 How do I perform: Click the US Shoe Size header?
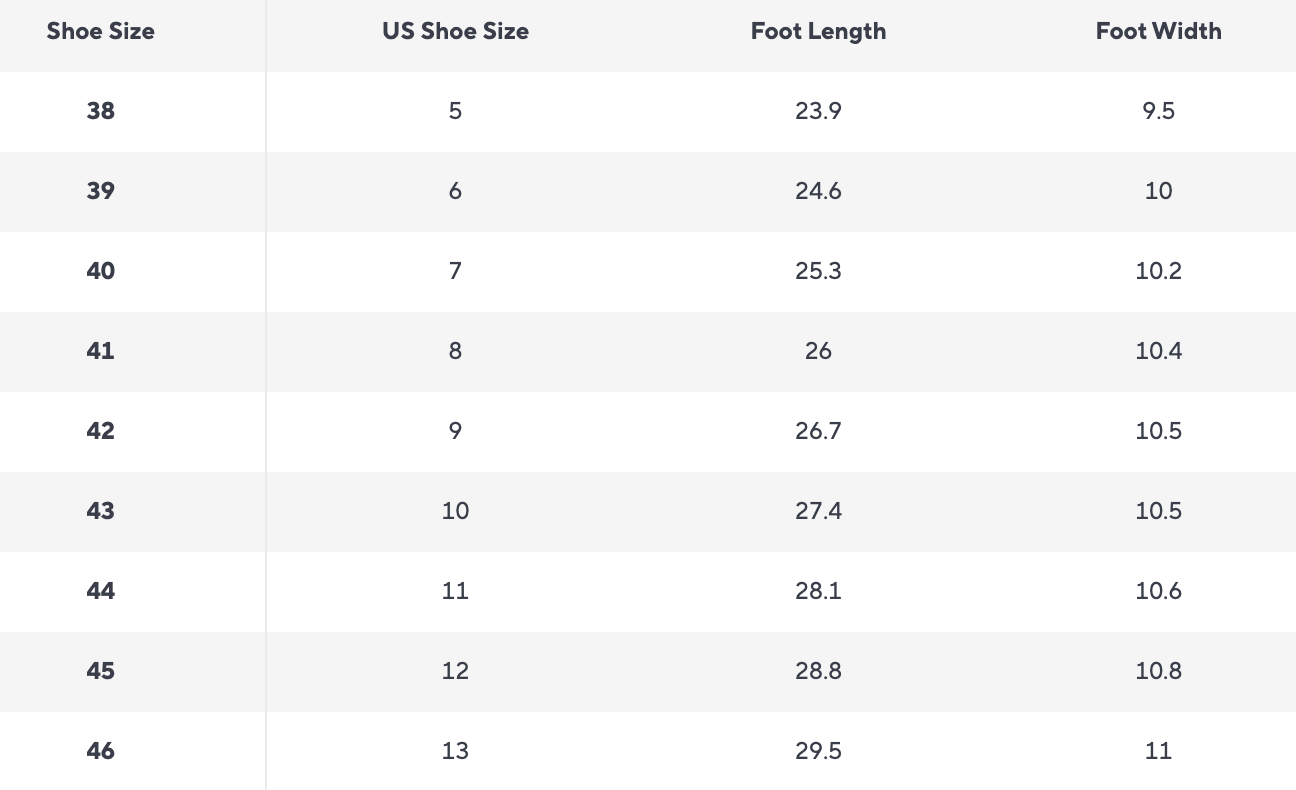point(455,31)
